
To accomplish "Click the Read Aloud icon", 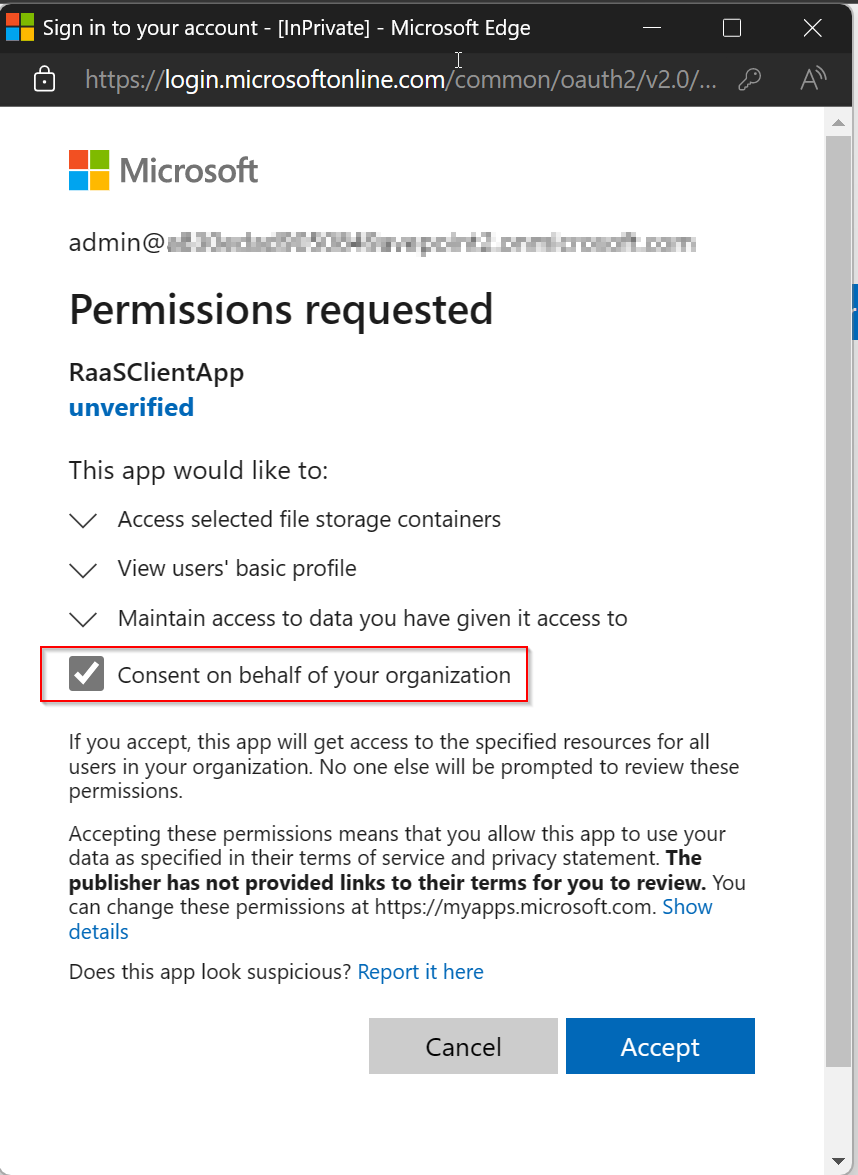I will (x=814, y=80).
